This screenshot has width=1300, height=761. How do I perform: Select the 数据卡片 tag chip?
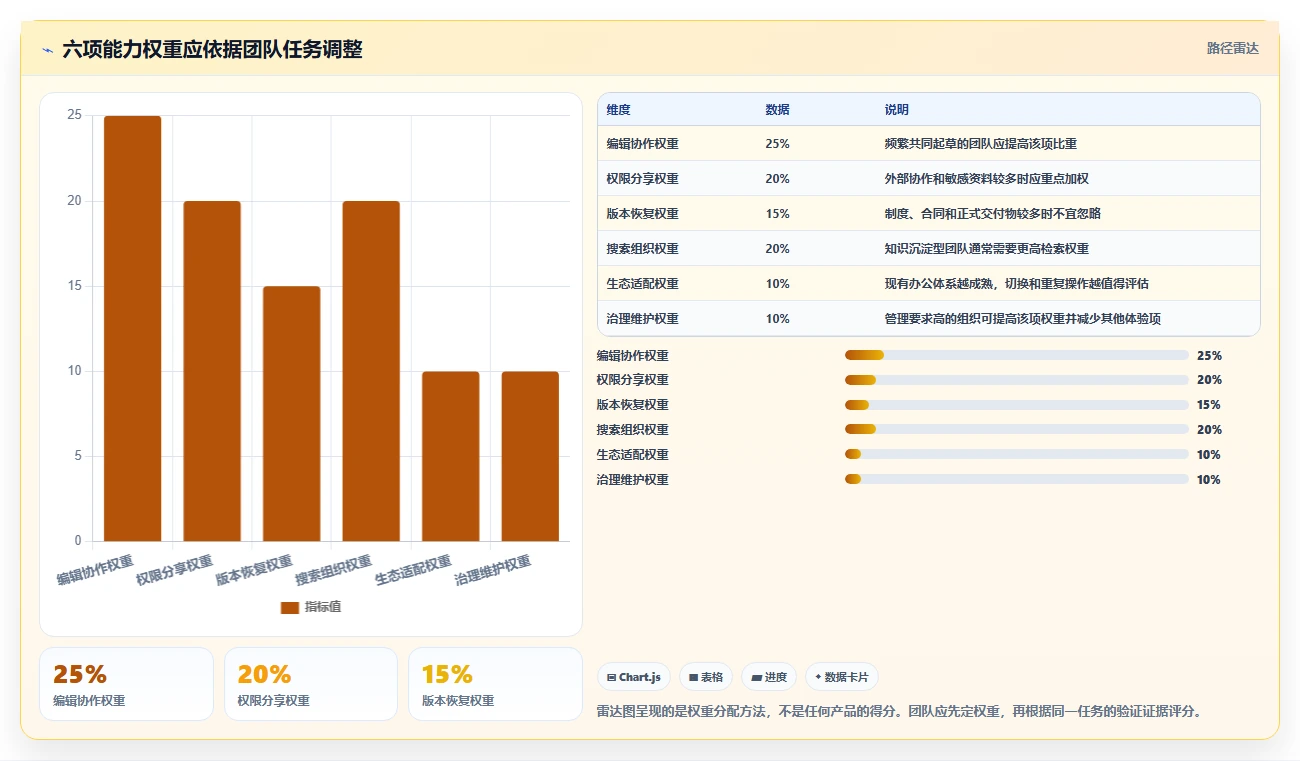pos(842,677)
